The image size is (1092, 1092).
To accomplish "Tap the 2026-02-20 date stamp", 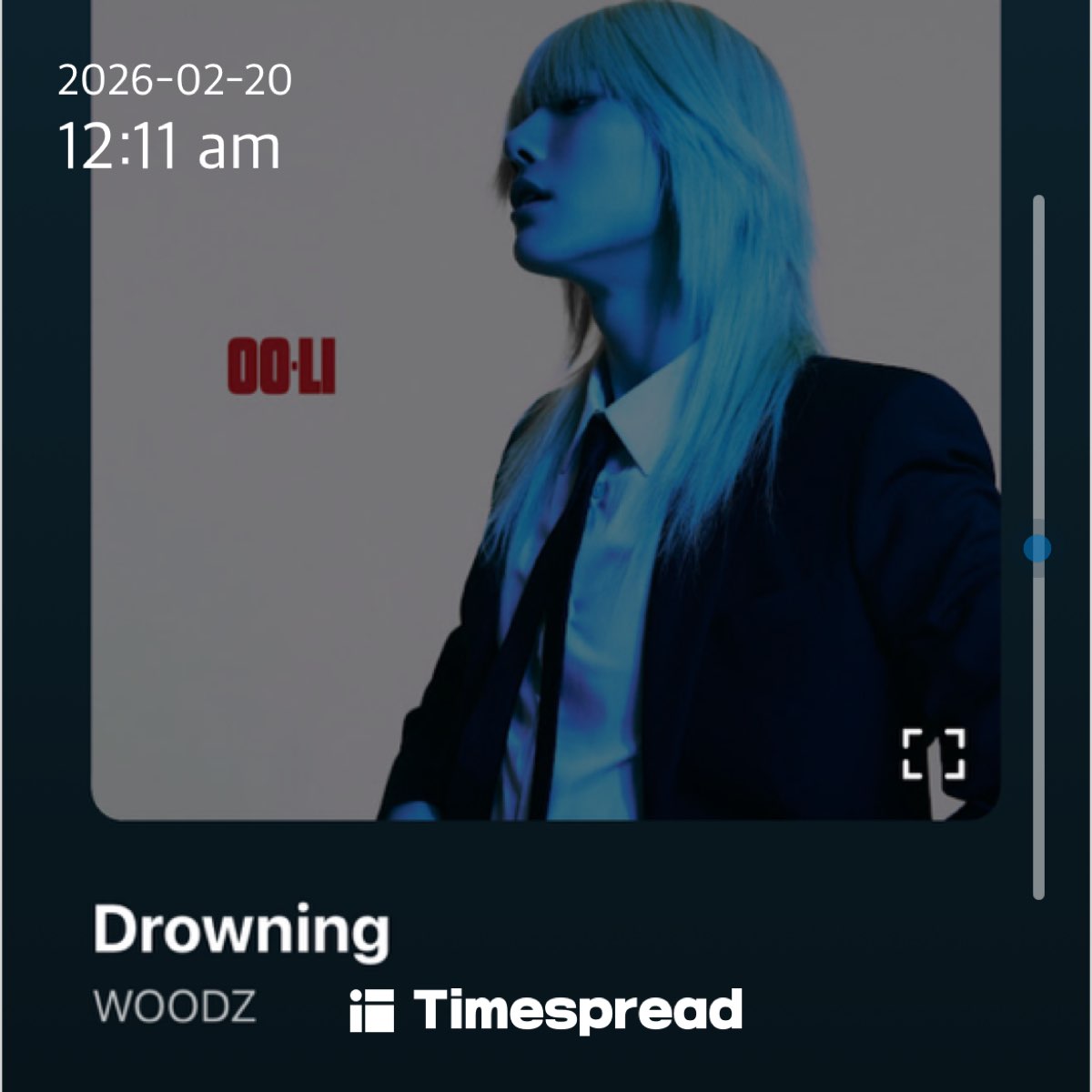I will pyautogui.click(x=175, y=81).
